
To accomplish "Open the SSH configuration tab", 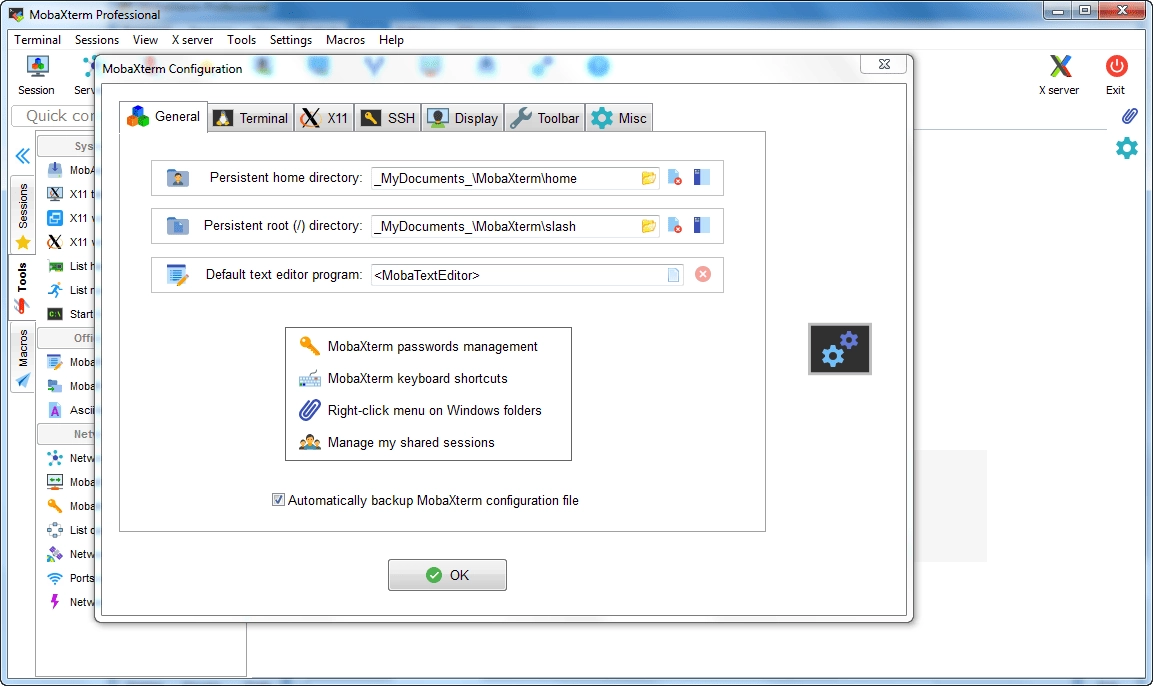I will coord(388,118).
